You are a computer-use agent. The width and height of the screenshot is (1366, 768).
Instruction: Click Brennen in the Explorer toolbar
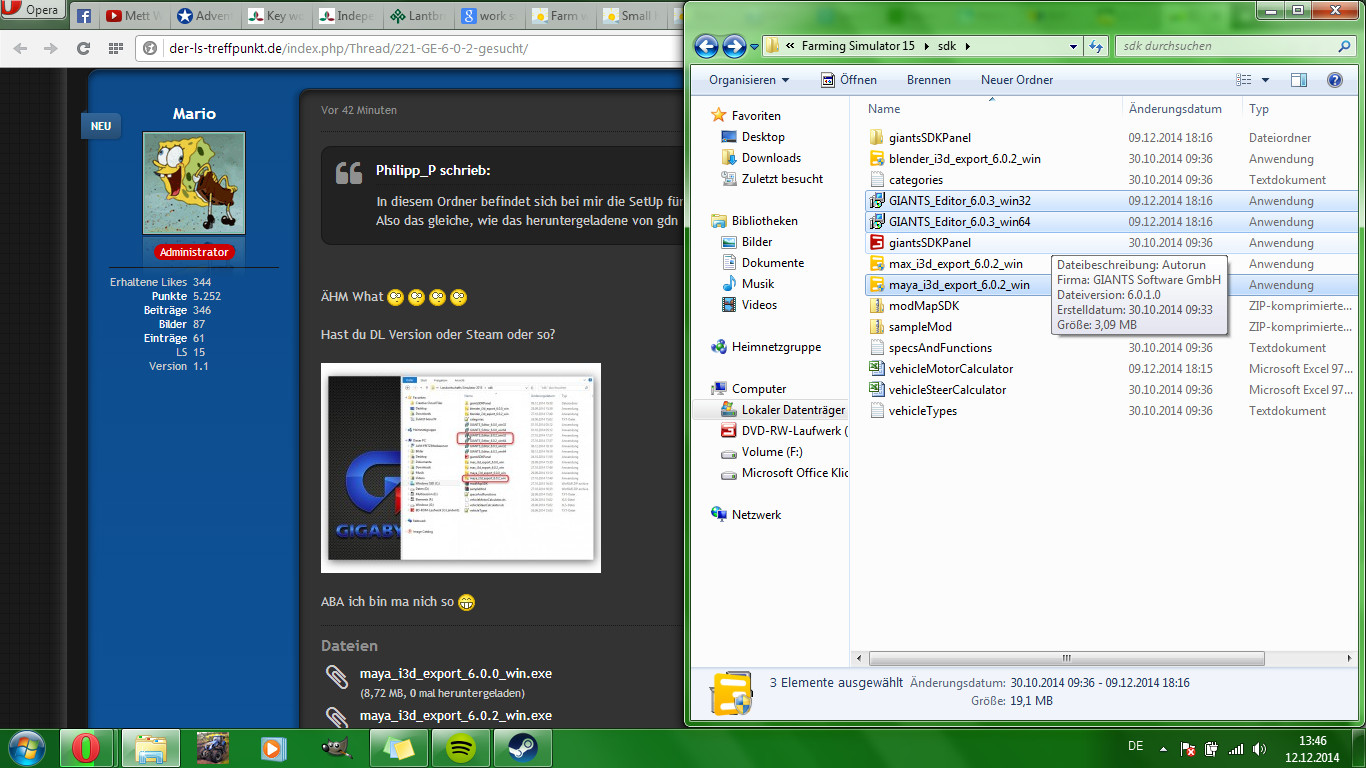click(929, 80)
